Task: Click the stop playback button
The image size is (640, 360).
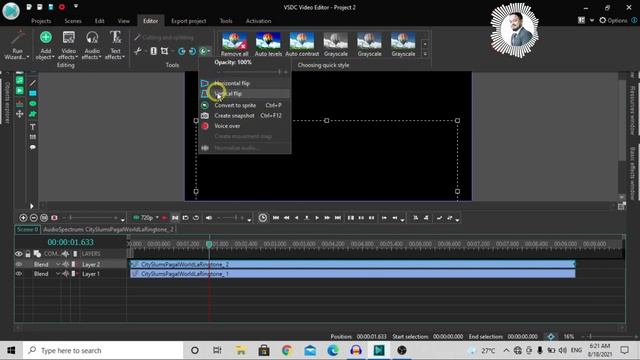Action: [307, 218]
